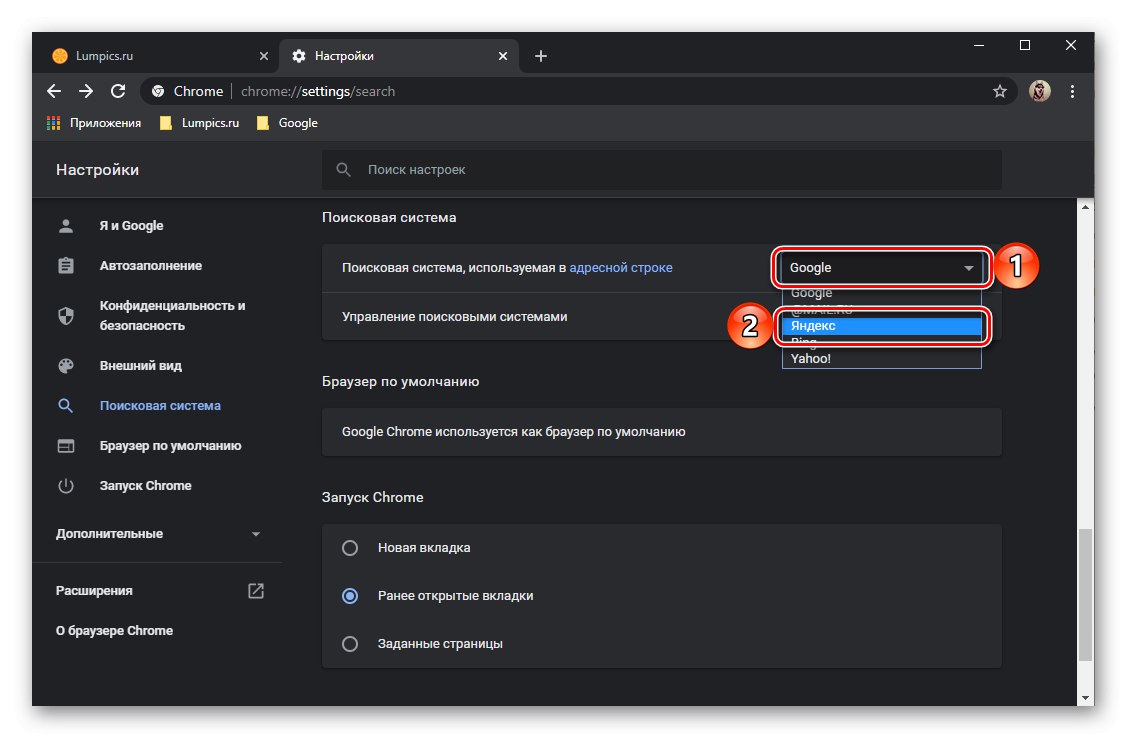Click the адресной строке link
Image resolution: width=1127 pixels, height=738 pixels.
coord(621,268)
